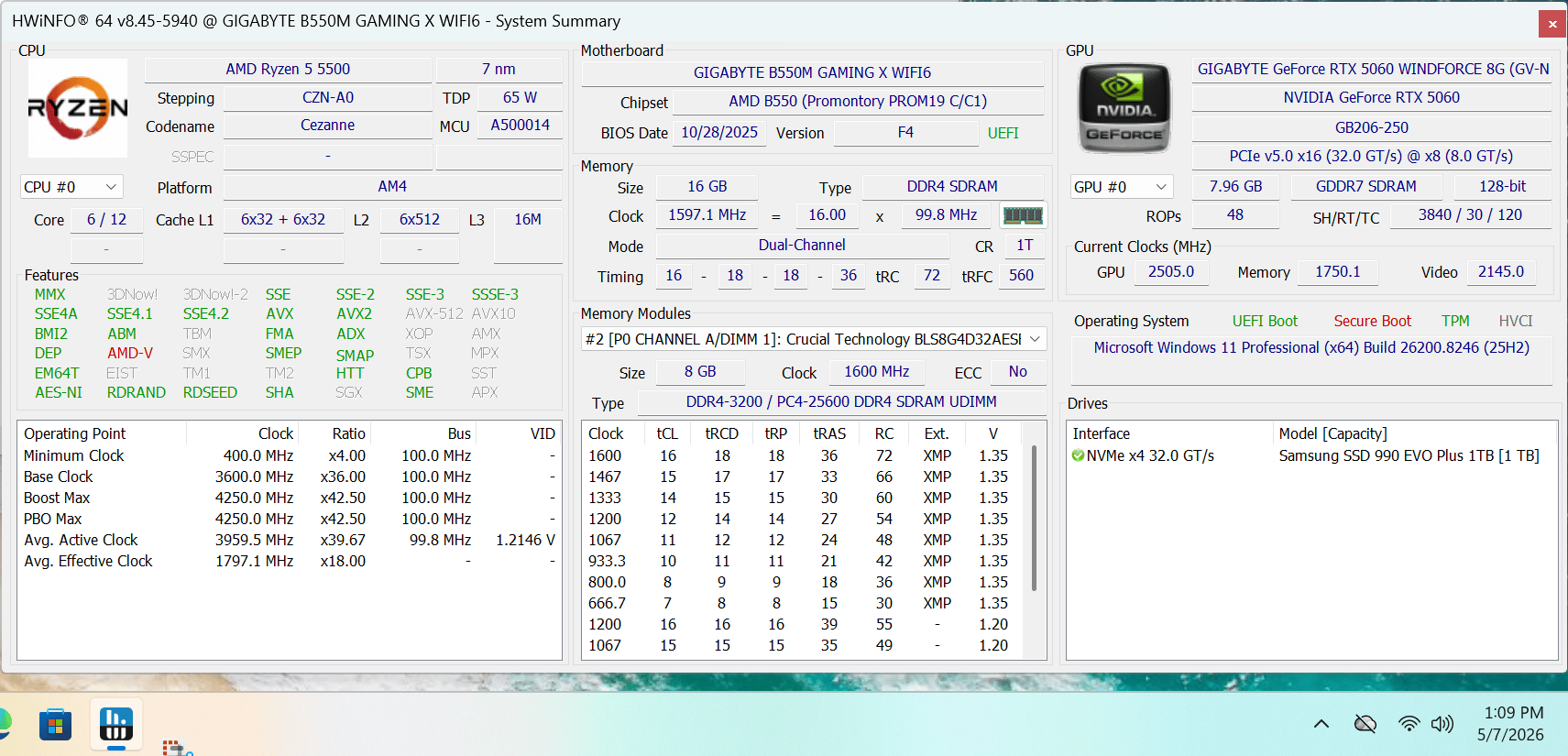Click the AM4 platform value

click(x=392, y=186)
